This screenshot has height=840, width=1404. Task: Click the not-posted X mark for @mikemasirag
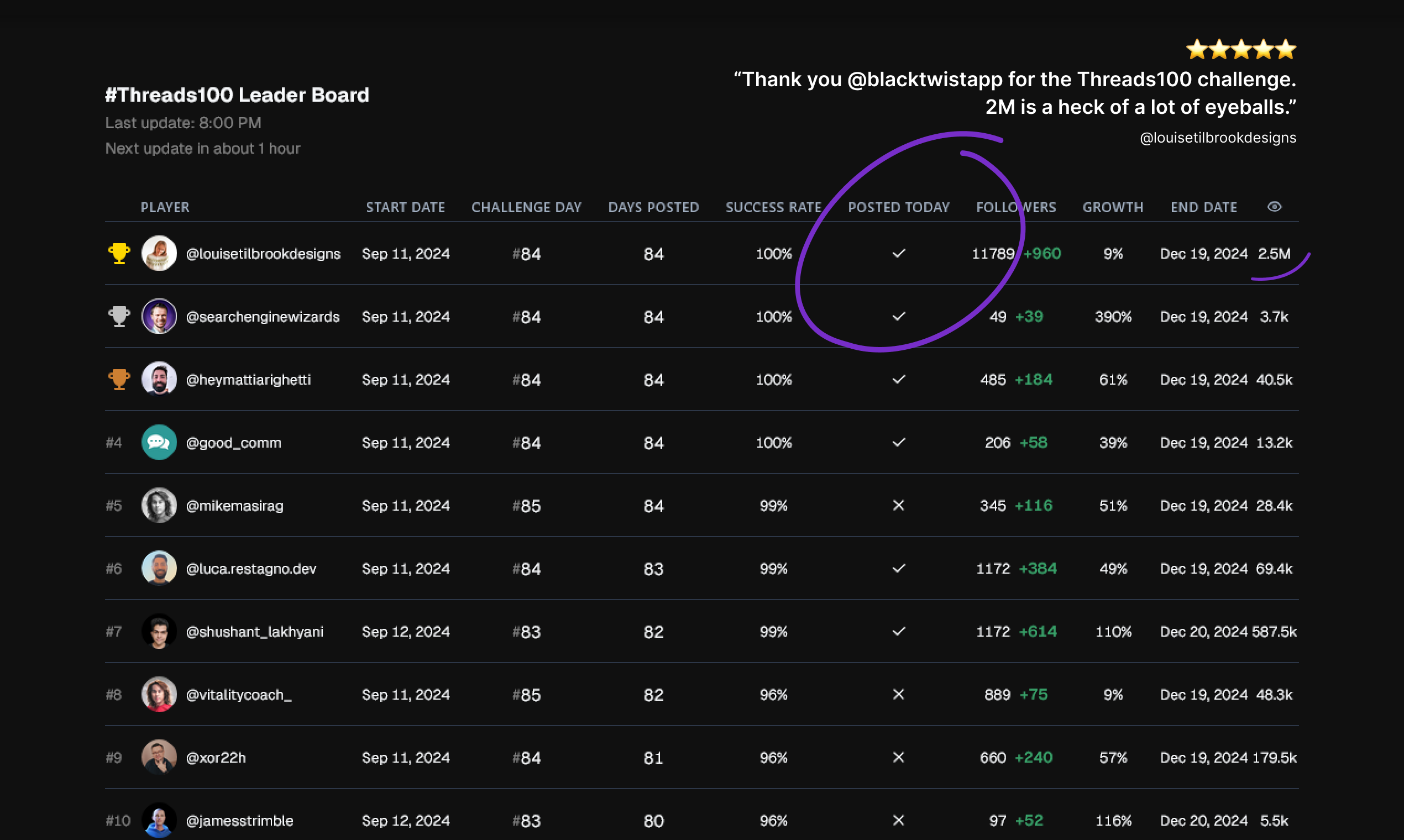click(x=898, y=505)
